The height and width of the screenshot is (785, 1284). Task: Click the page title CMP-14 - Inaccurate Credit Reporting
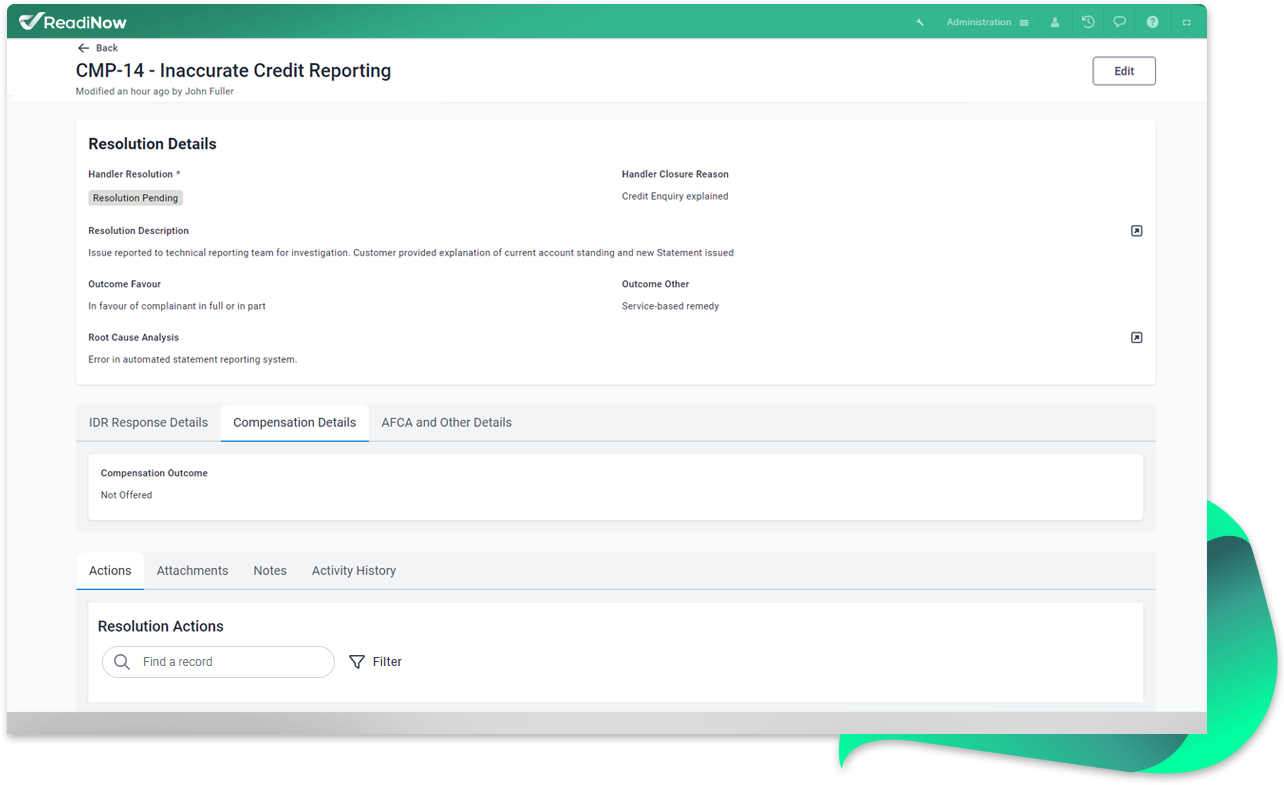[233, 71]
